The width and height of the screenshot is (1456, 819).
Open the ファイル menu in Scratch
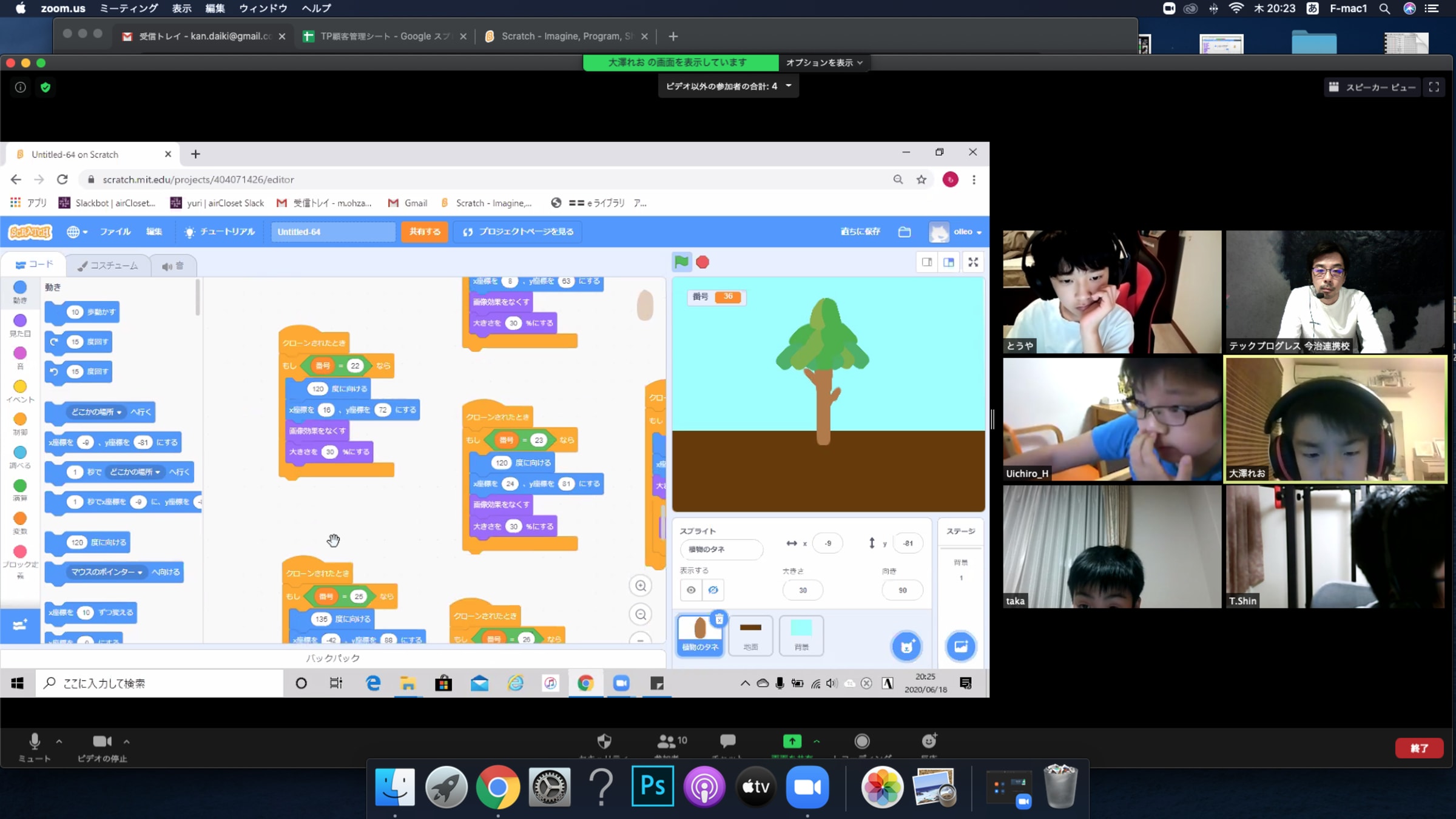[115, 232]
